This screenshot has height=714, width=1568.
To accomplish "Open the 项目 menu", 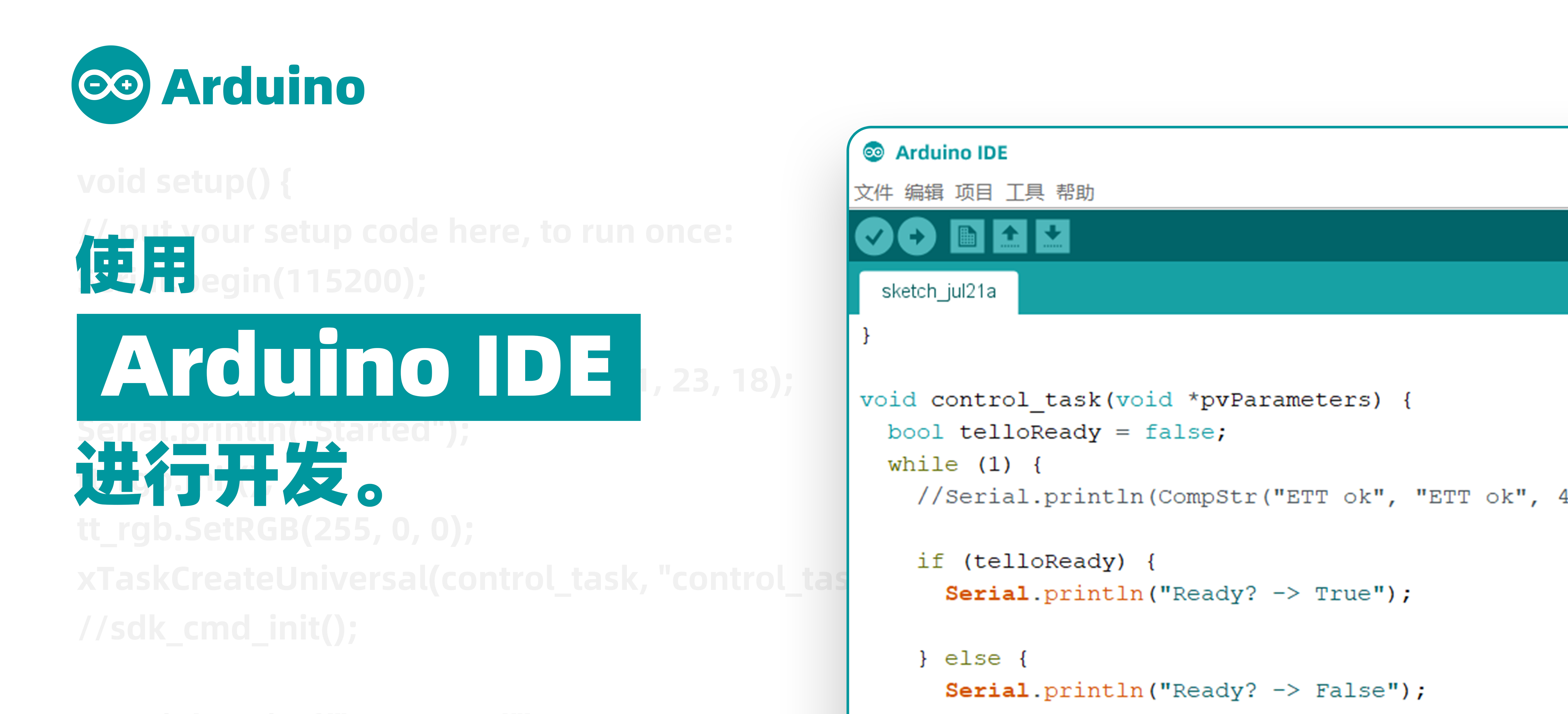I will 974,193.
